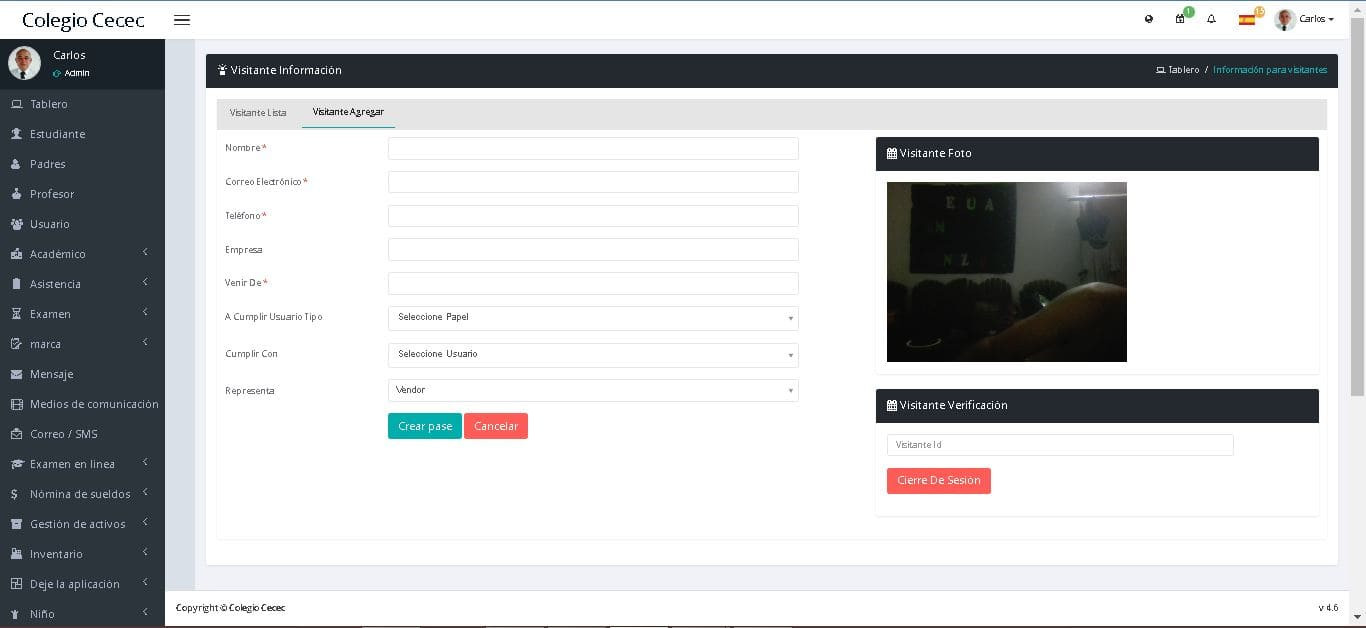
Task: Switch to the Visitante Lista tab
Action: pyautogui.click(x=257, y=113)
